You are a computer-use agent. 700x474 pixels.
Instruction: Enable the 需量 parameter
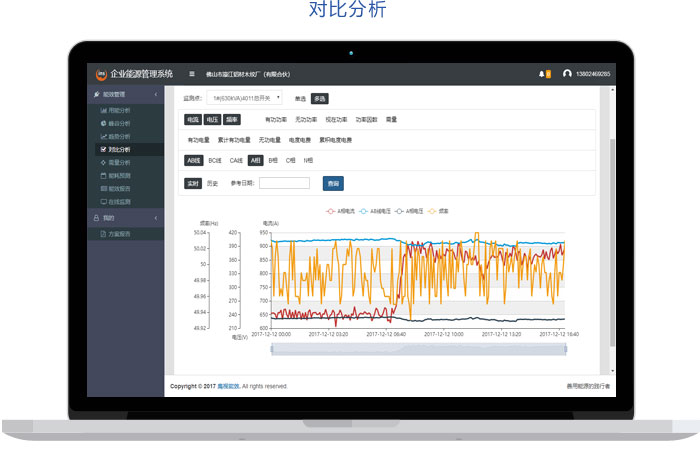pos(392,120)
